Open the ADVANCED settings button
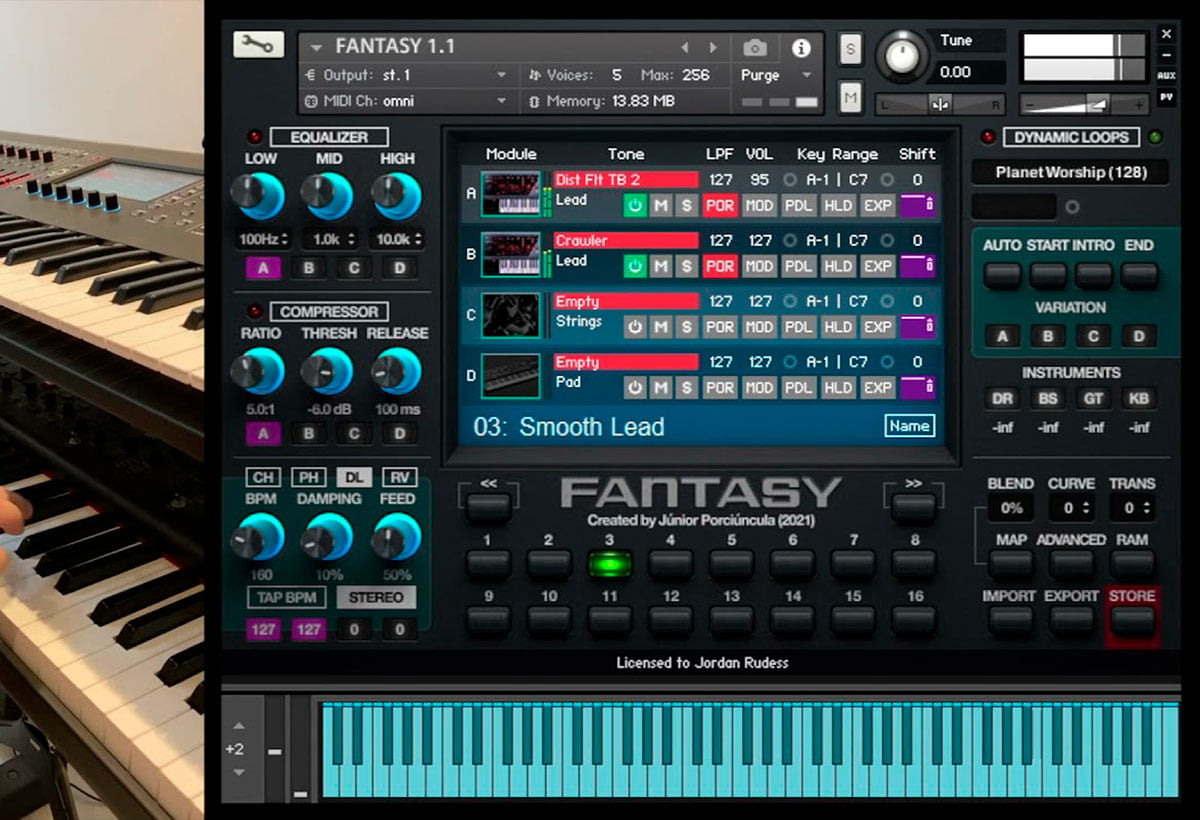 pos(1071,564)
